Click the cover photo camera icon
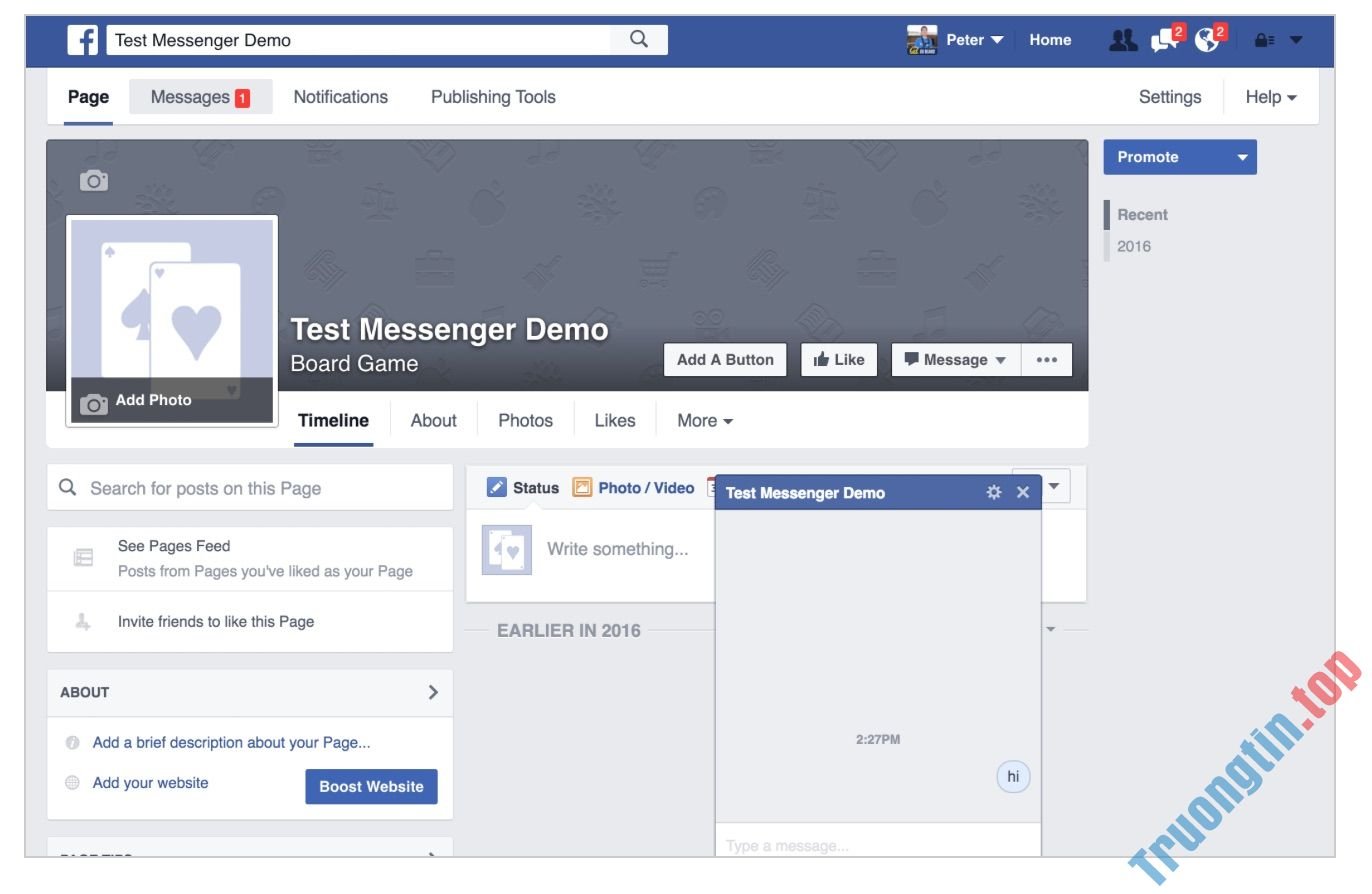The image size is (1372, 894). coord(92,181)
